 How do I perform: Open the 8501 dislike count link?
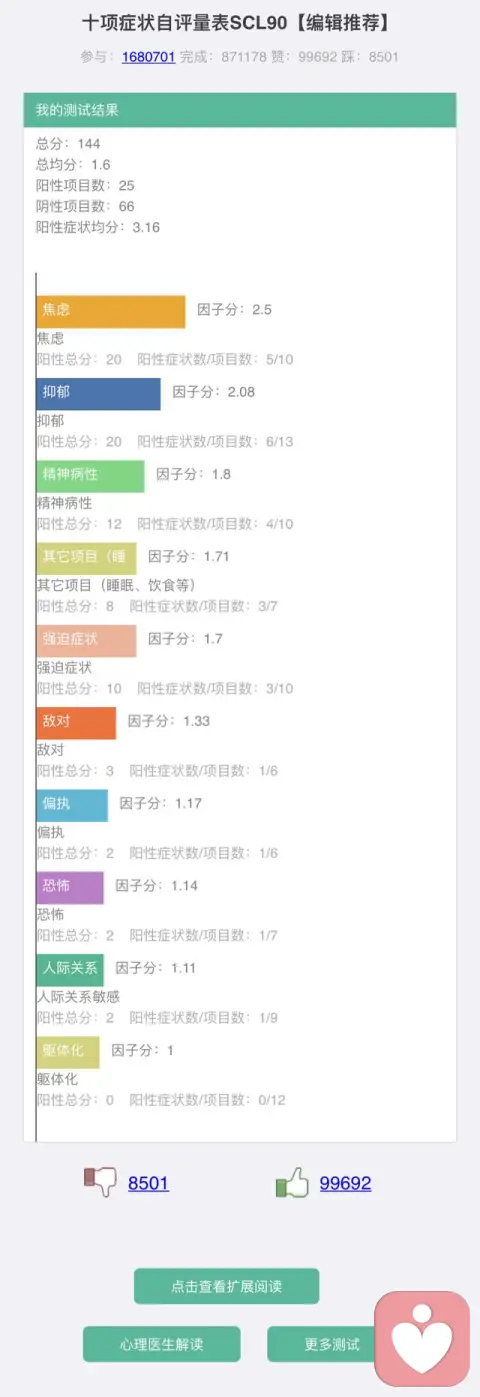[148, 1183]
